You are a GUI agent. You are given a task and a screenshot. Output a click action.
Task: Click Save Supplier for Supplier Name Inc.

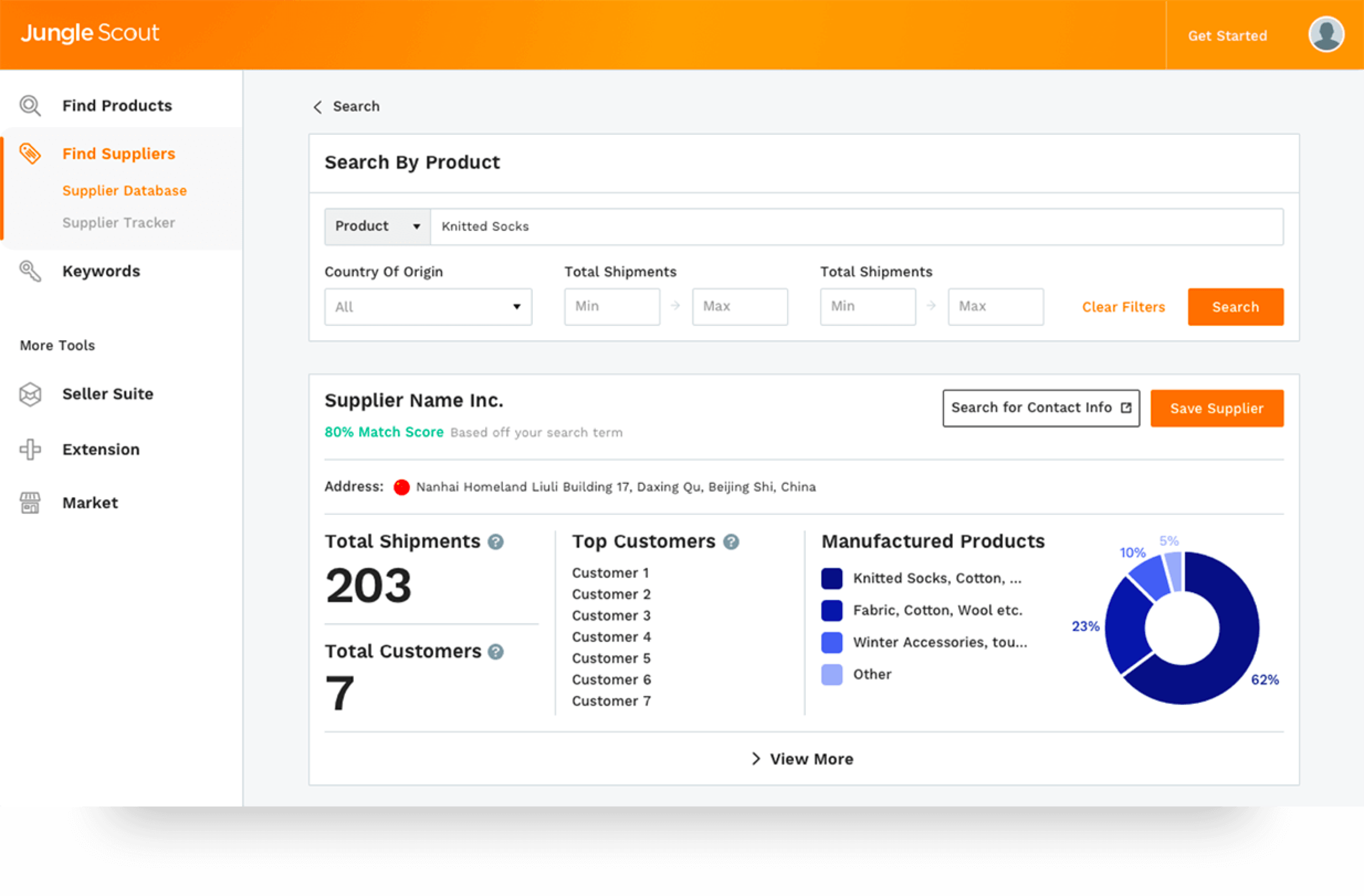pos(1216,408)
